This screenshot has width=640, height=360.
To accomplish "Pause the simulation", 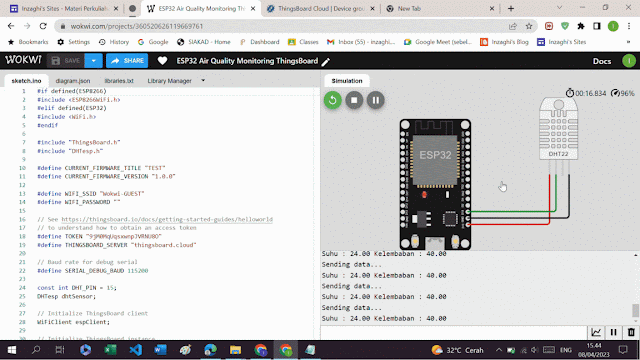I will pos(376,100).
